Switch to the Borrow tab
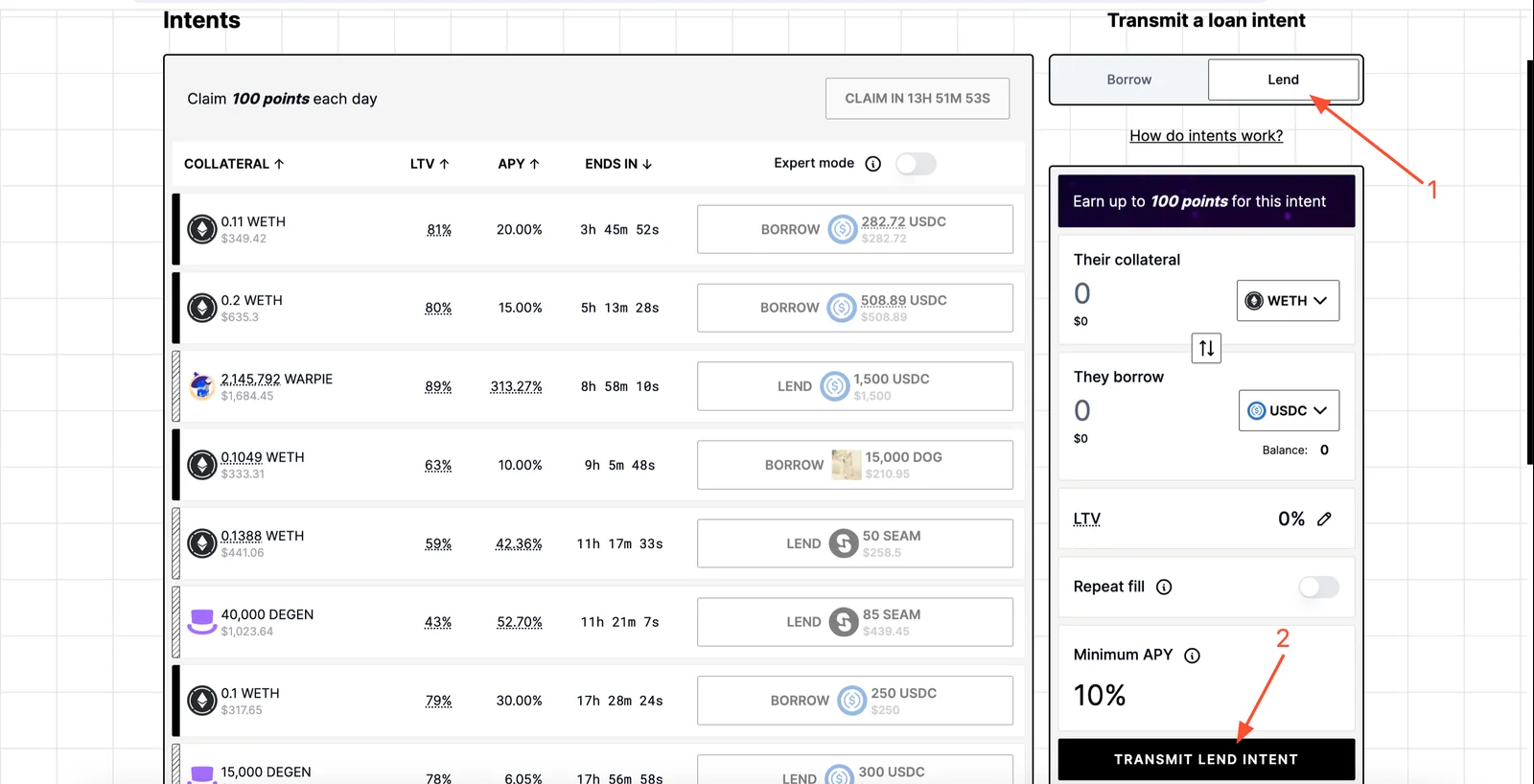This screenshot has height=784, width=1534. (1129, 80)
